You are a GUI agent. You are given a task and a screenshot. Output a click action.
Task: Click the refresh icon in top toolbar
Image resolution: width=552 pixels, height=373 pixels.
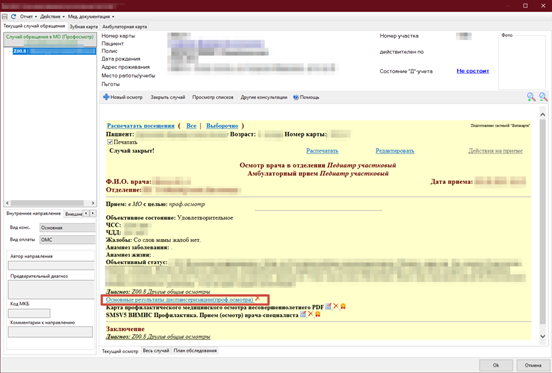13,17
